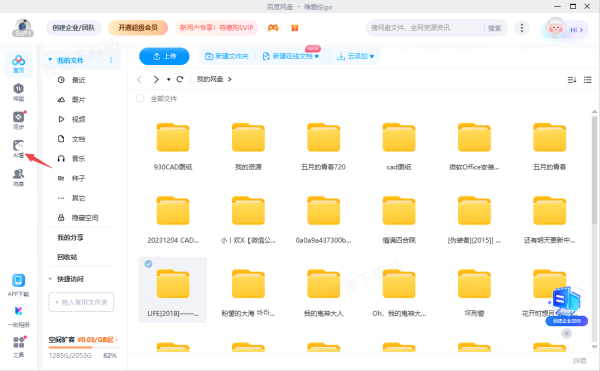Go forward with the right navigation arrow

(x=156, y=79)
